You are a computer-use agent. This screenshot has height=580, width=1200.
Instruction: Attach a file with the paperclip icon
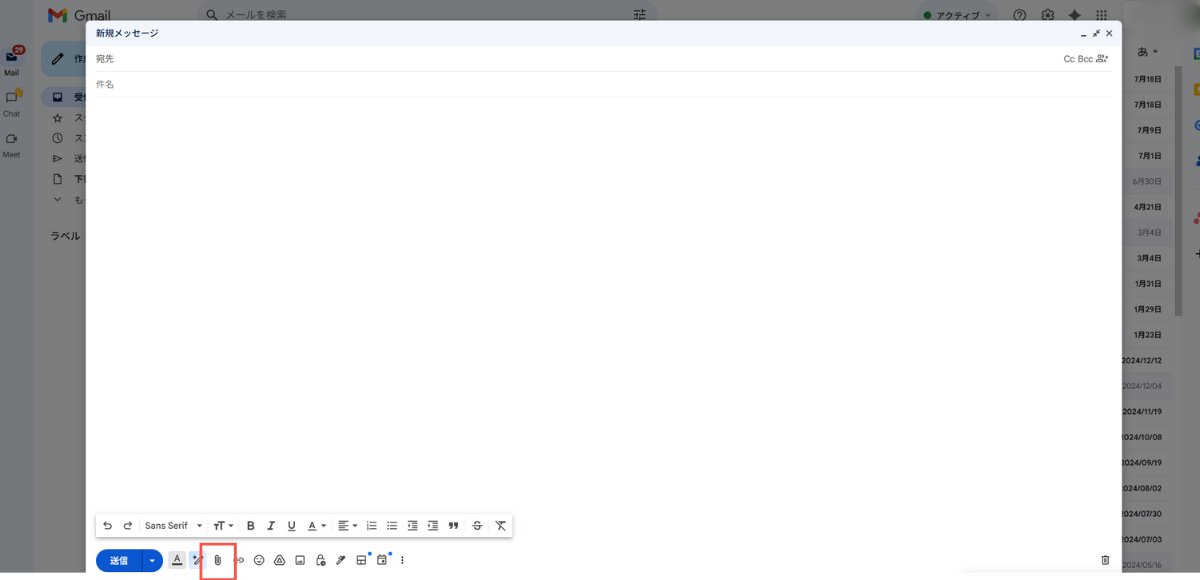218,561
